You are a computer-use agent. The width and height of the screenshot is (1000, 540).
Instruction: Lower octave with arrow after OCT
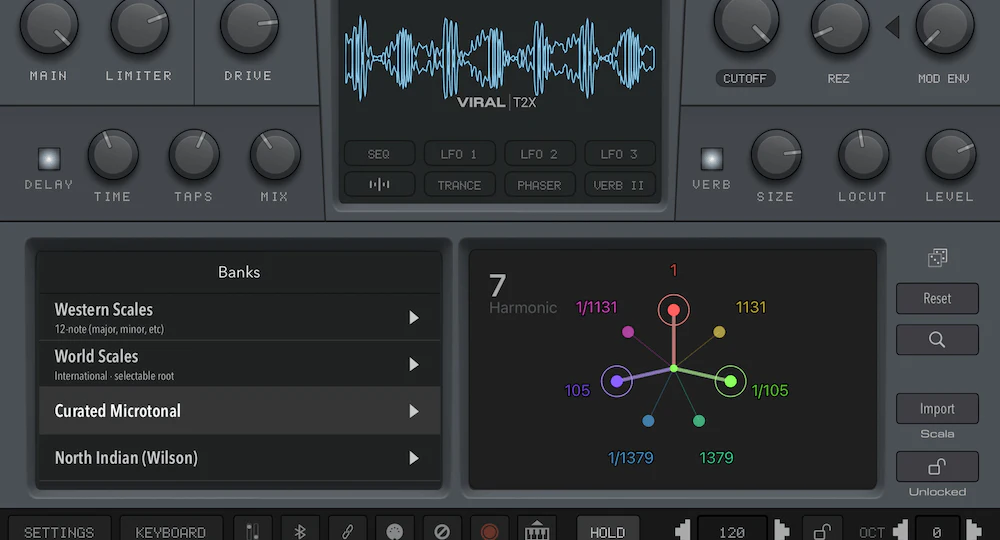(x=901, y=530)
